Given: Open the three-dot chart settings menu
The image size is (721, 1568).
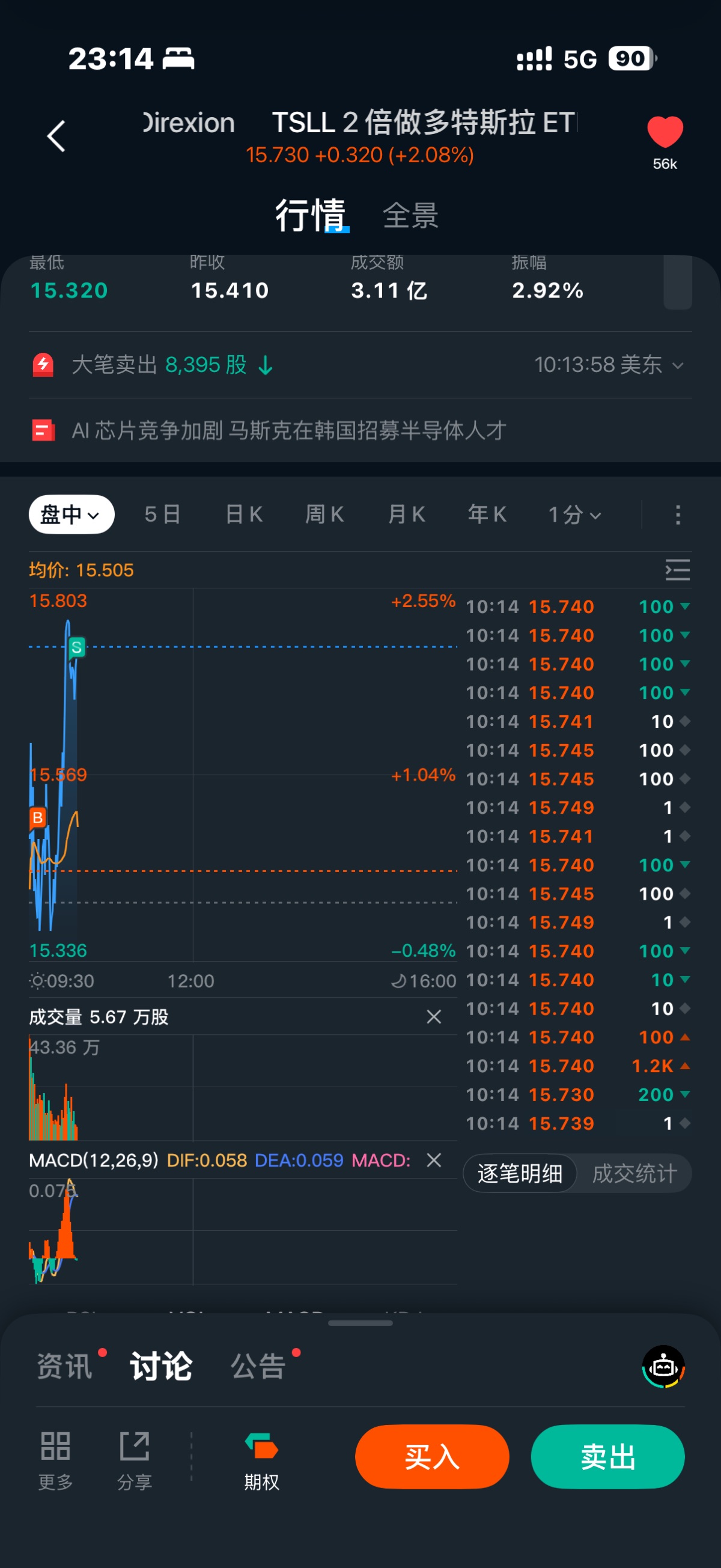Looking at the screenshot, I should [x=677, y=514].
